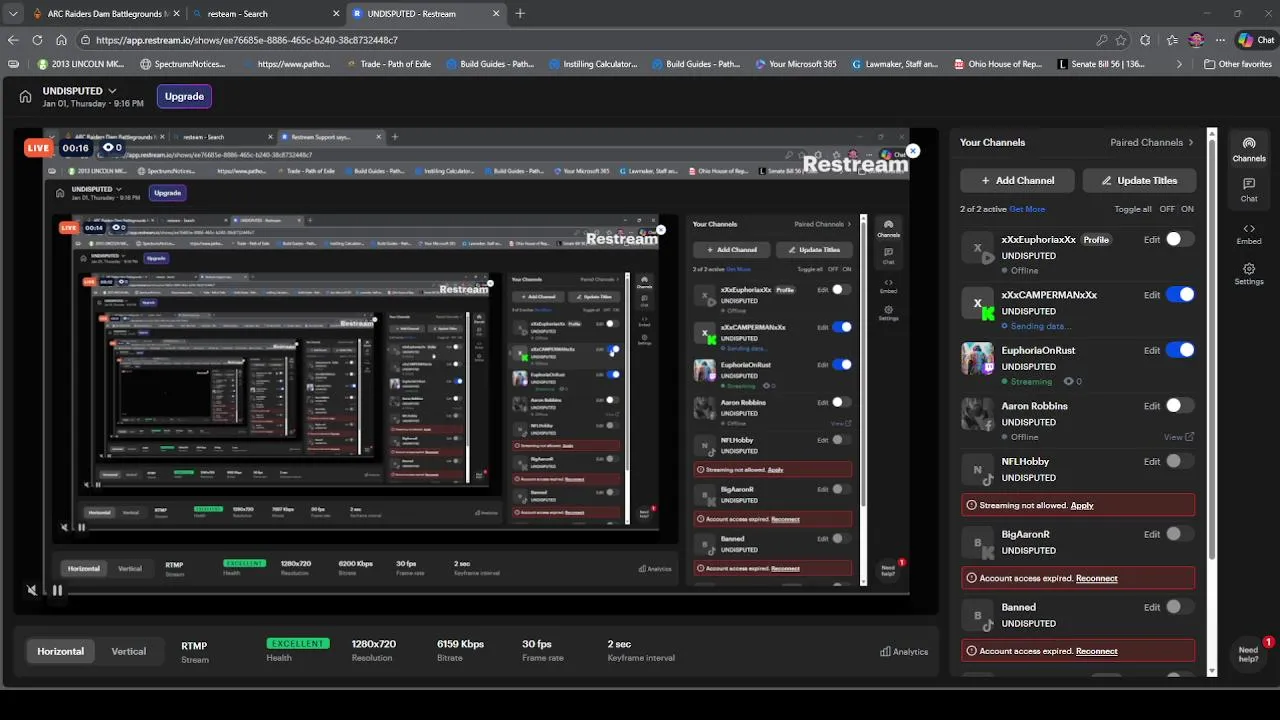Select Horizontal layout tab
Screen dimensions: 1280x720
(x=60, y=651)
